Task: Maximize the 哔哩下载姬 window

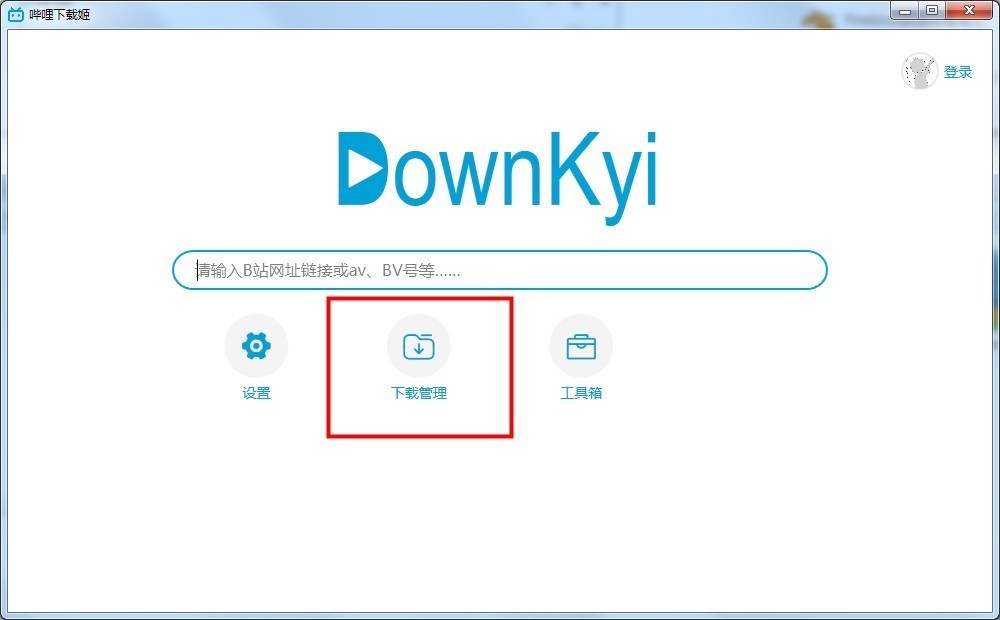Action: (x=932, y=10)
